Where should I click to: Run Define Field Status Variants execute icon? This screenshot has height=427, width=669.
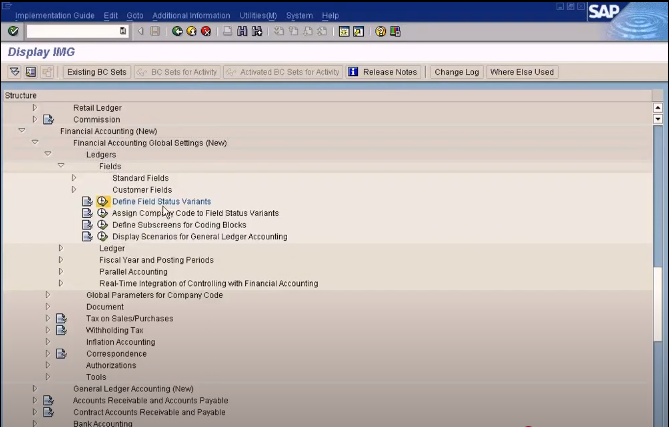(102, 201)
